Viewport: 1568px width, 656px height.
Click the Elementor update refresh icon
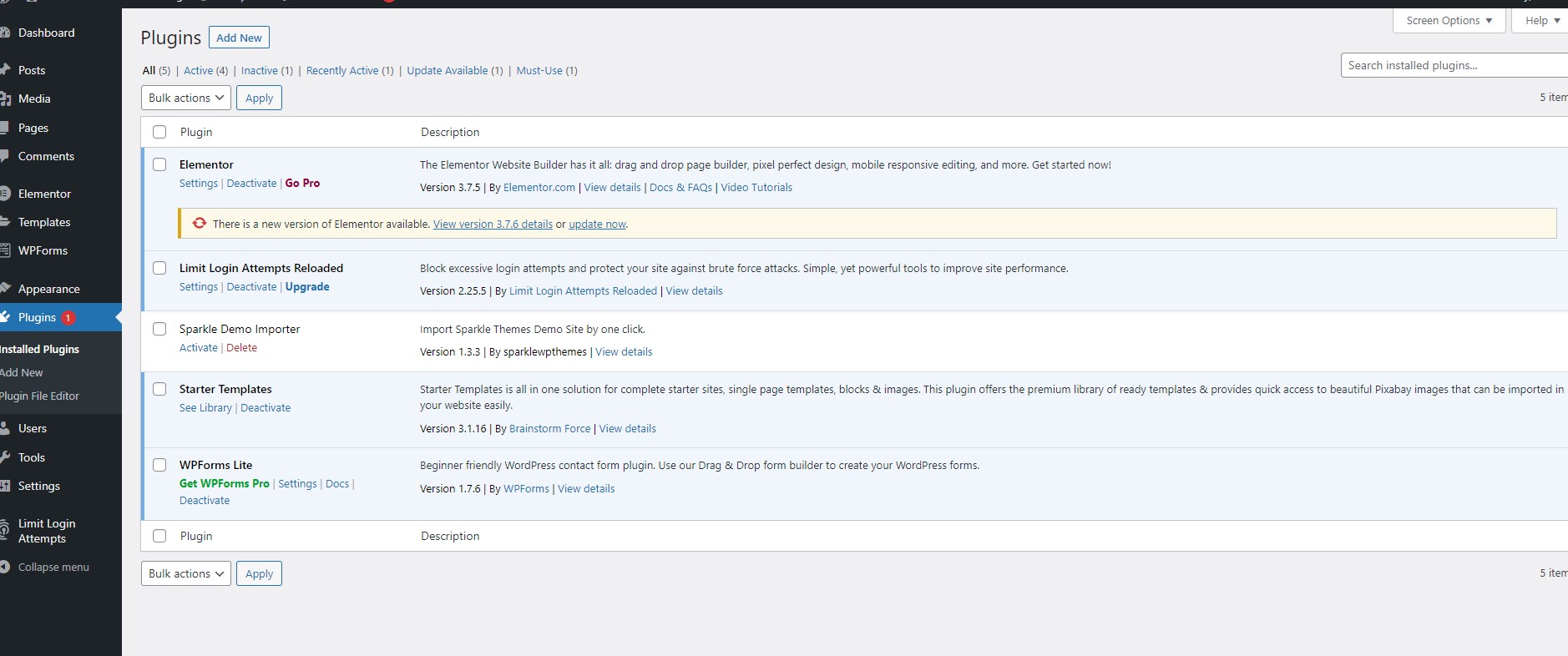point(200,224)
